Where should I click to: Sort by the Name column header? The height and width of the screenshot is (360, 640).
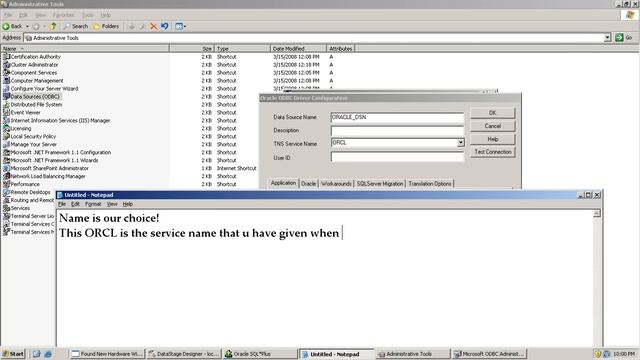85,49
